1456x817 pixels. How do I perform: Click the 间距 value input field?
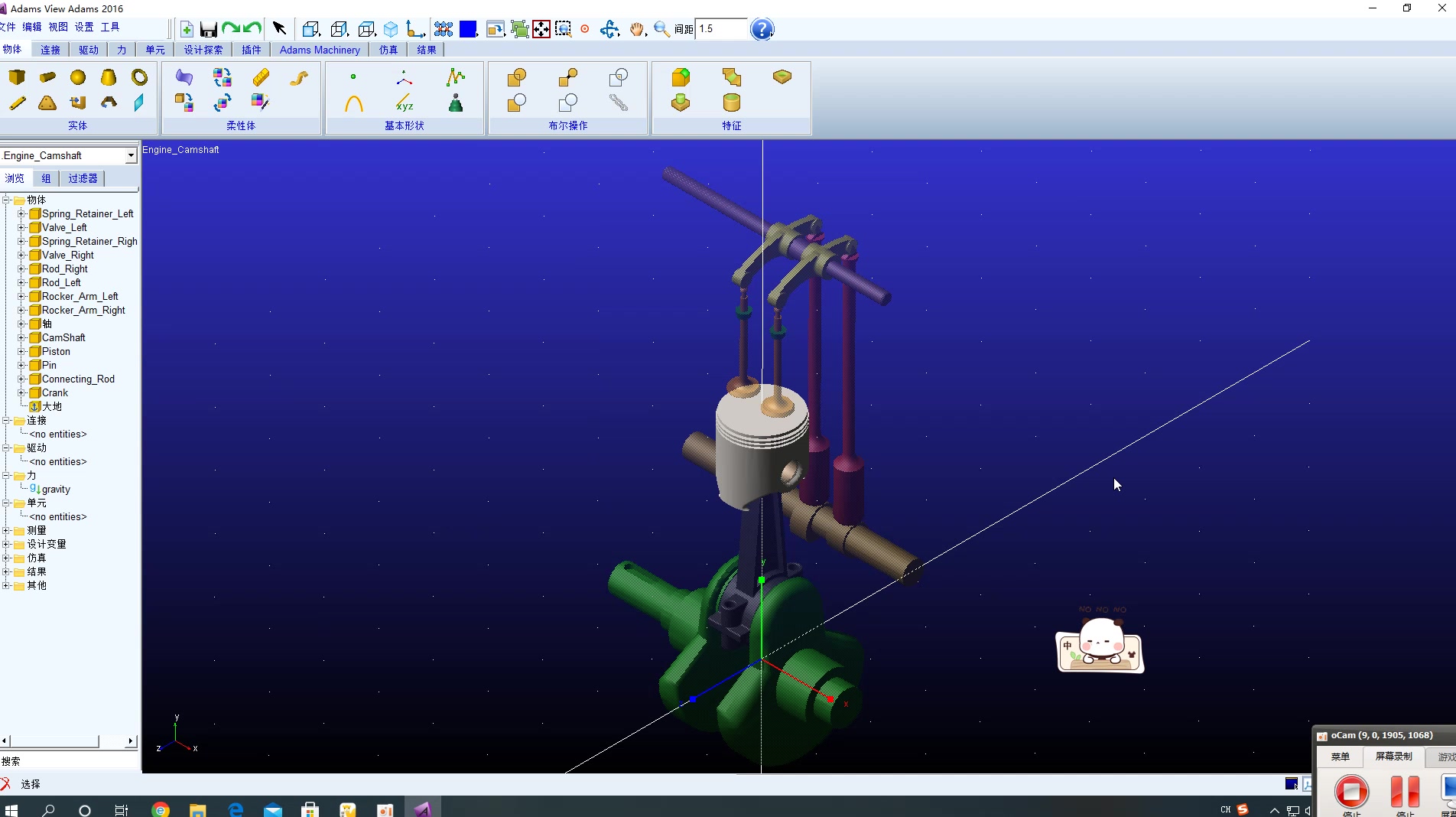720,29
